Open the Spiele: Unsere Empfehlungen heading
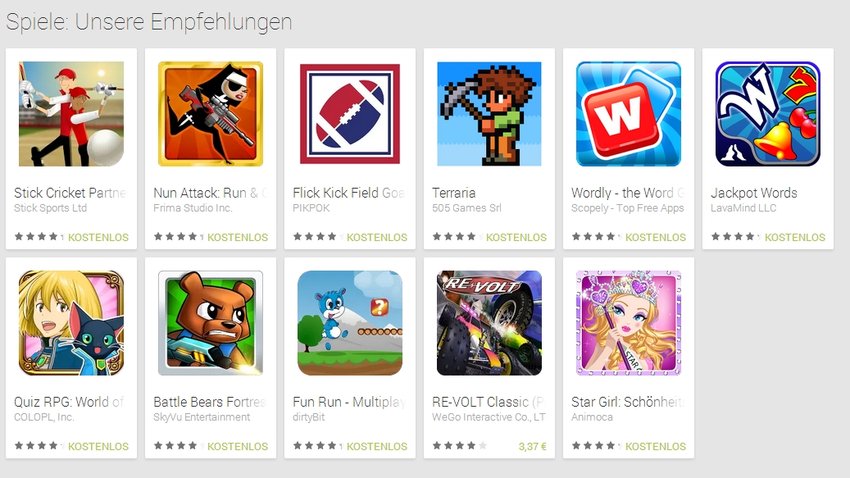The image size is (850, 478). click(149, 22)
